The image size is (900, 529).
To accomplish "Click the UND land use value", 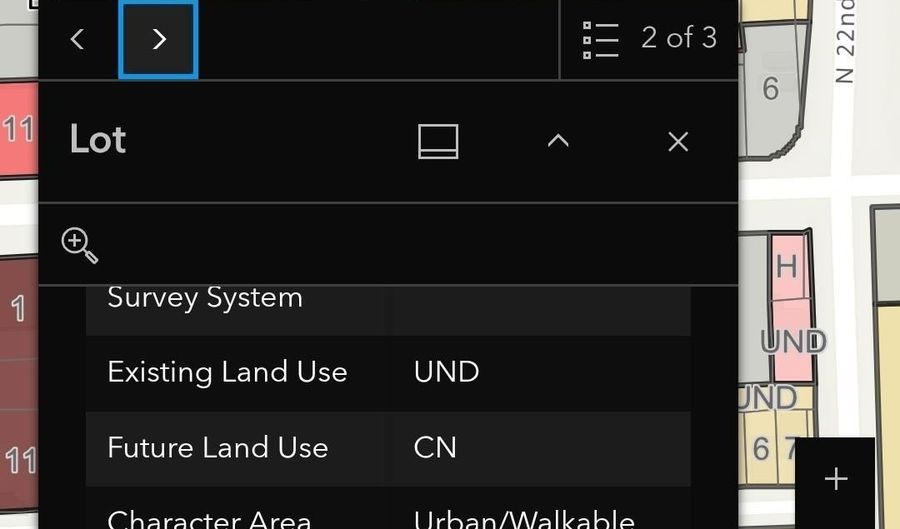I will tap(447, 372).
